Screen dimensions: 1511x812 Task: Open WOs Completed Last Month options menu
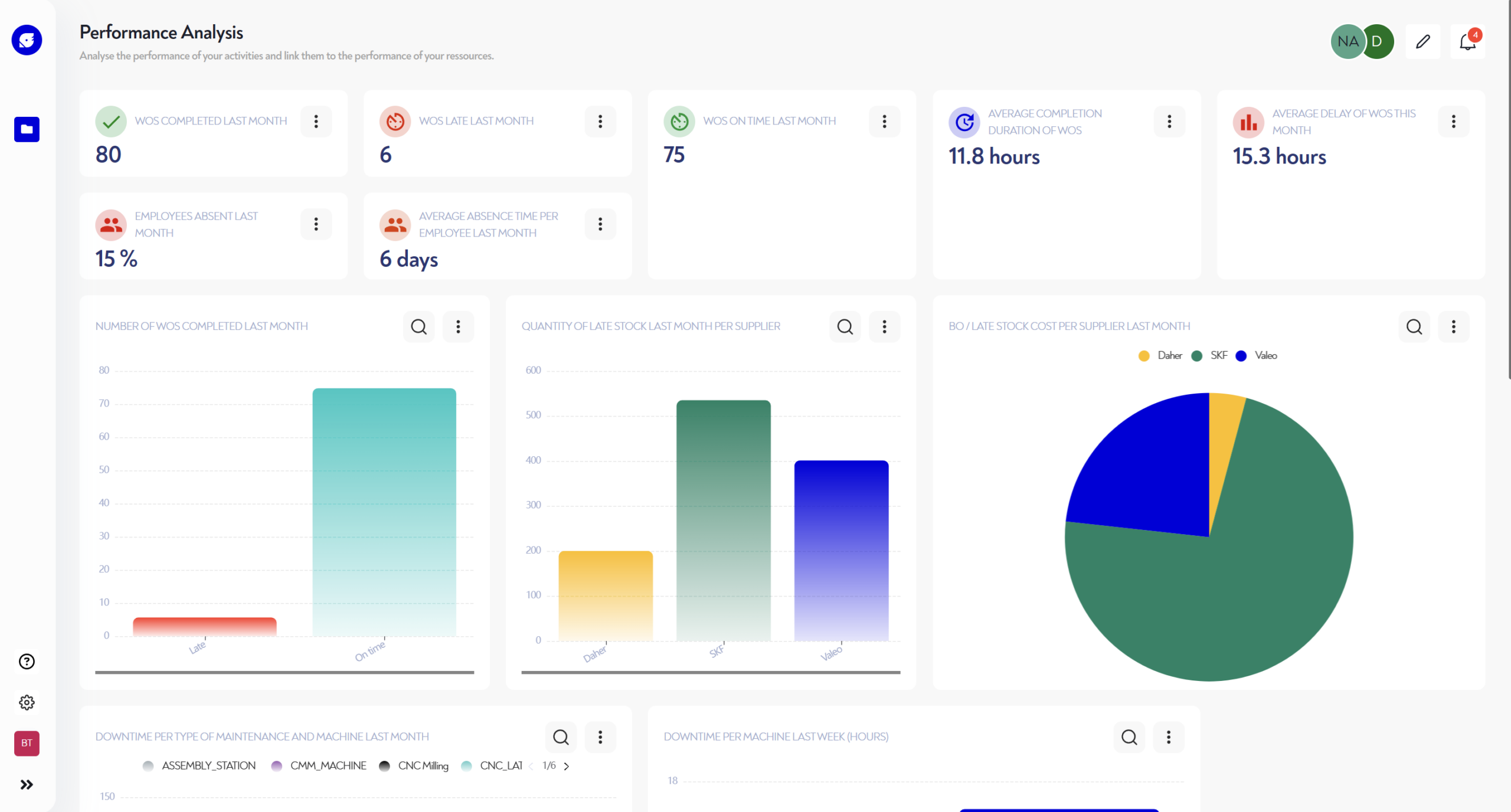point(316,122)
